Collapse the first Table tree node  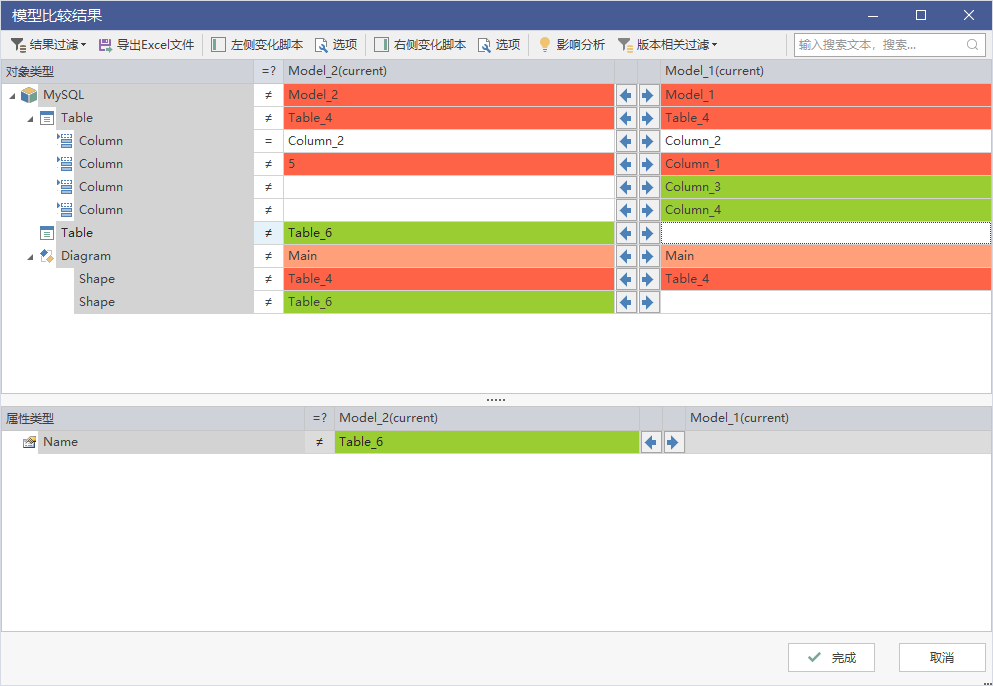click(x=30, y=118)
